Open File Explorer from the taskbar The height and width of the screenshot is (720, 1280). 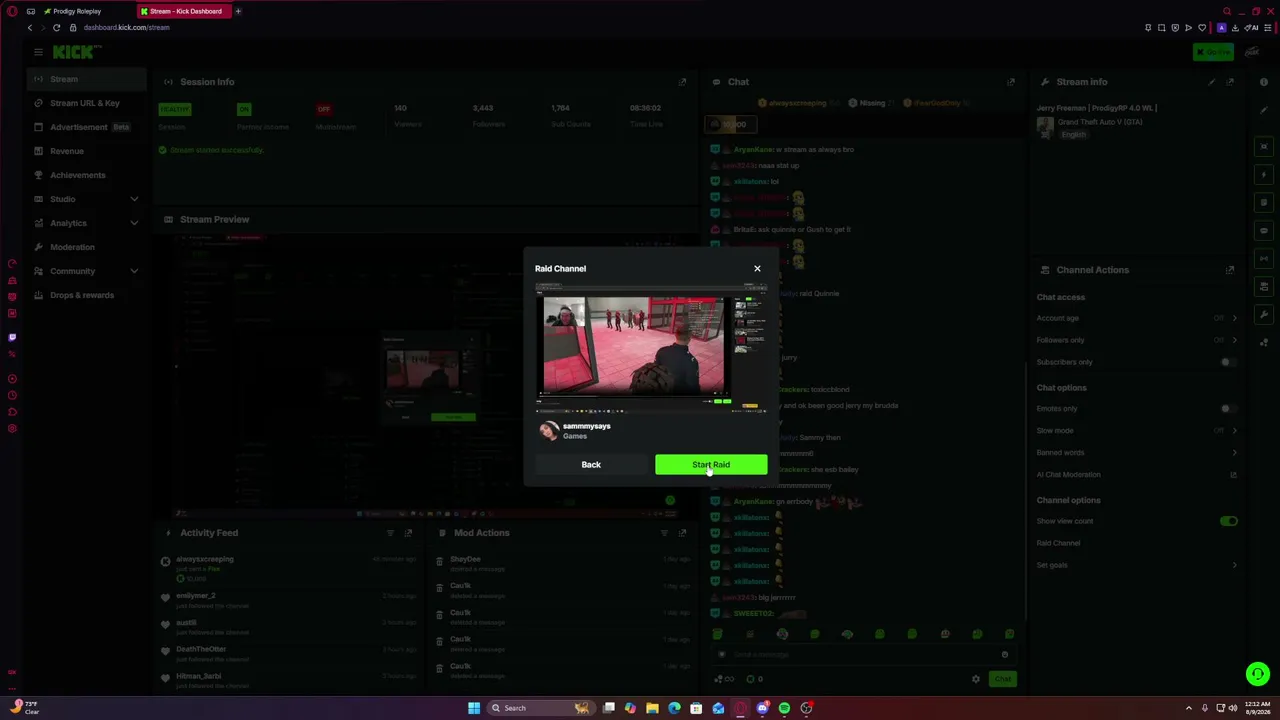tap(652, 708)
